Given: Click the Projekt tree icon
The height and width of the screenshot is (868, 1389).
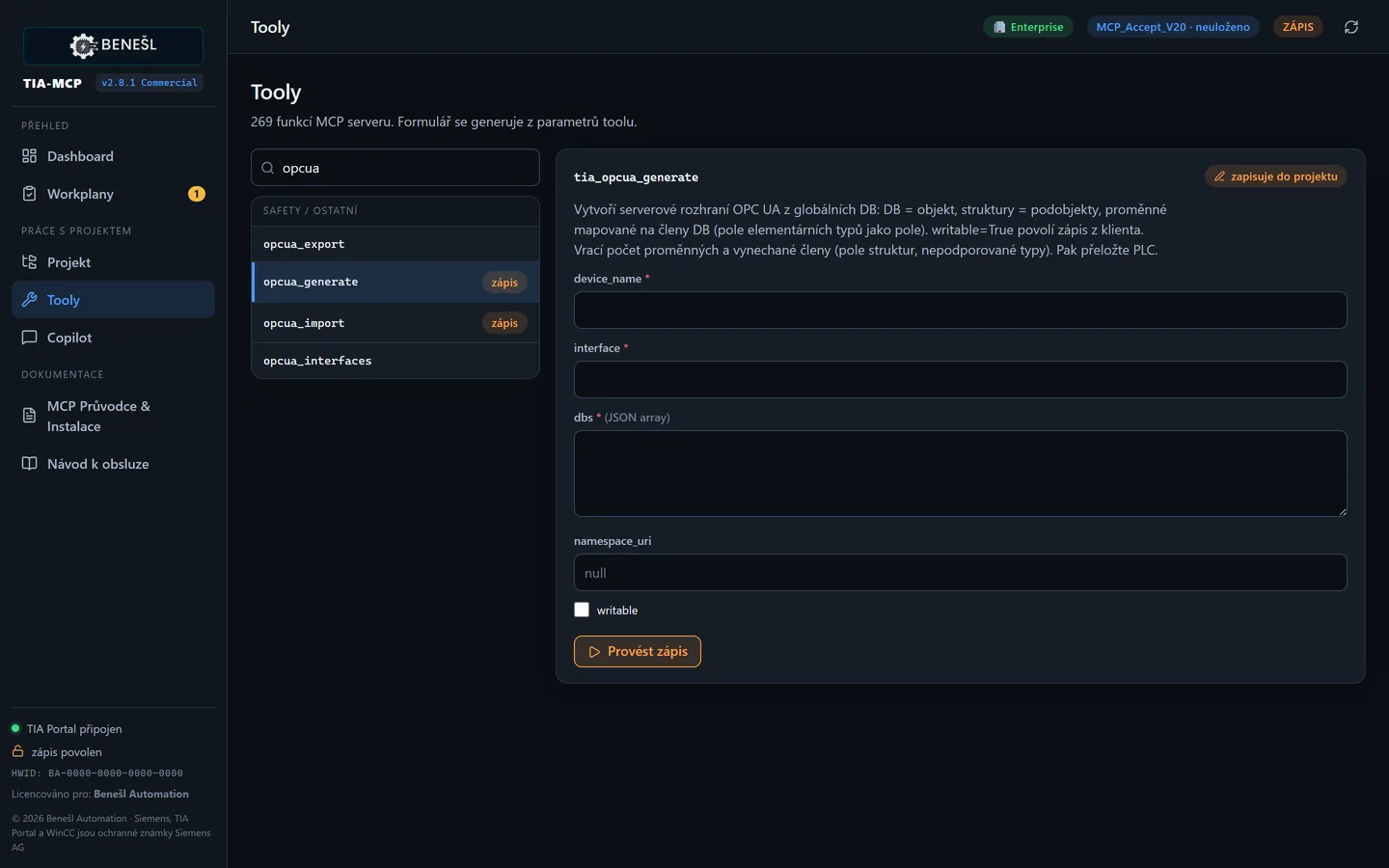Looking at the screenshot, I should (x=29, y=262).
